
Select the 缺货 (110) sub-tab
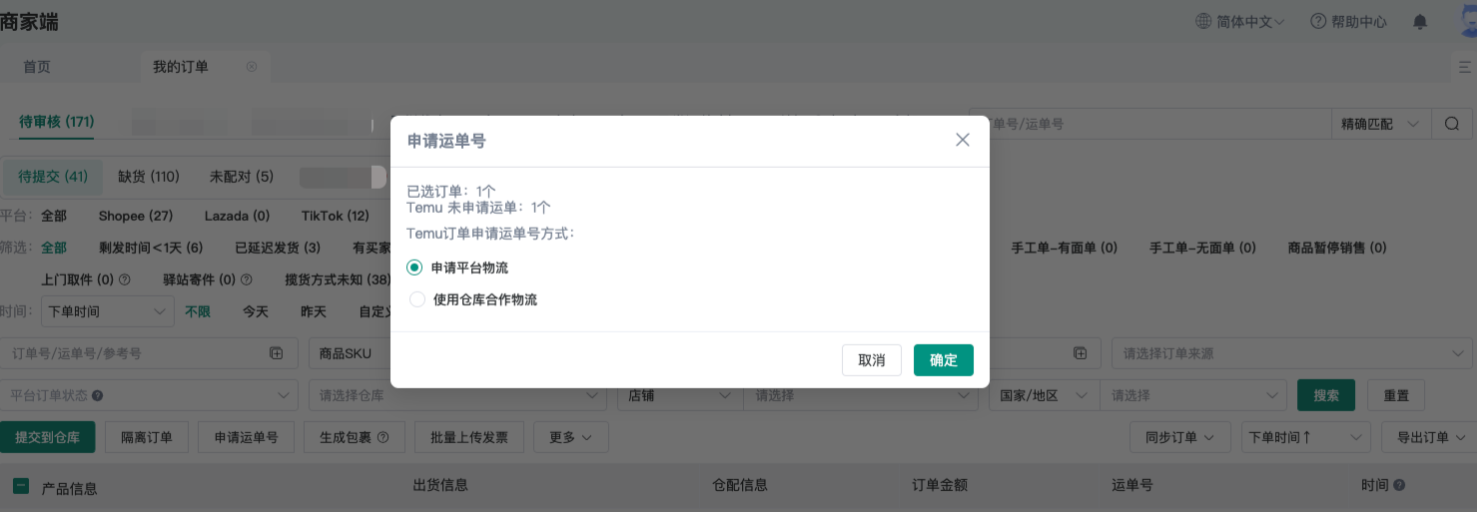coord(148,177)
